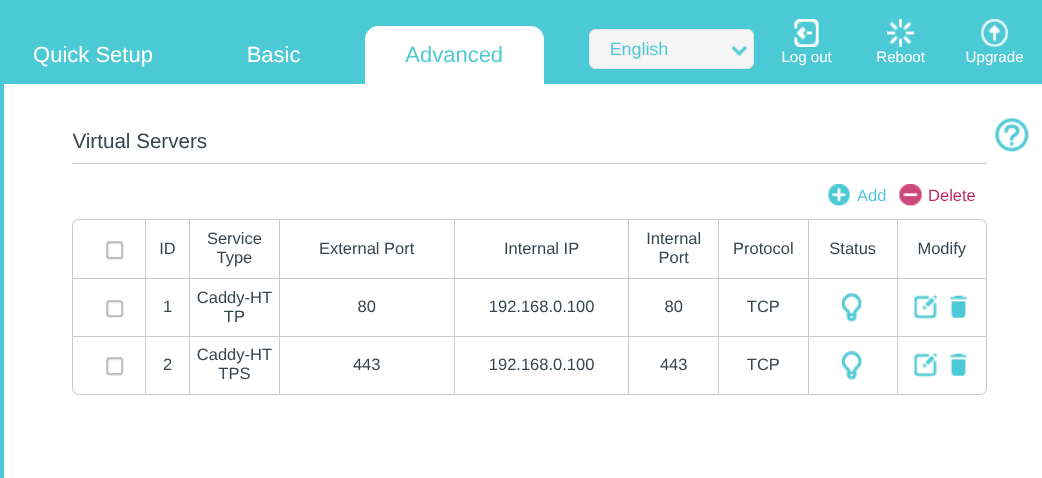Delete the Caddy-HTTPS entry using trash icon
The image size is (1042, 478).
click(x=958, y=365)
